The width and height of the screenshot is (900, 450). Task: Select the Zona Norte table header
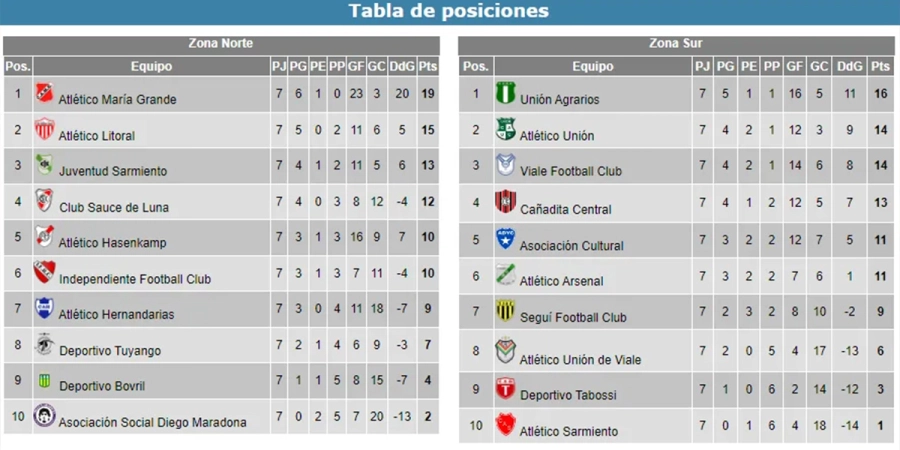click(x=221, y=44)
